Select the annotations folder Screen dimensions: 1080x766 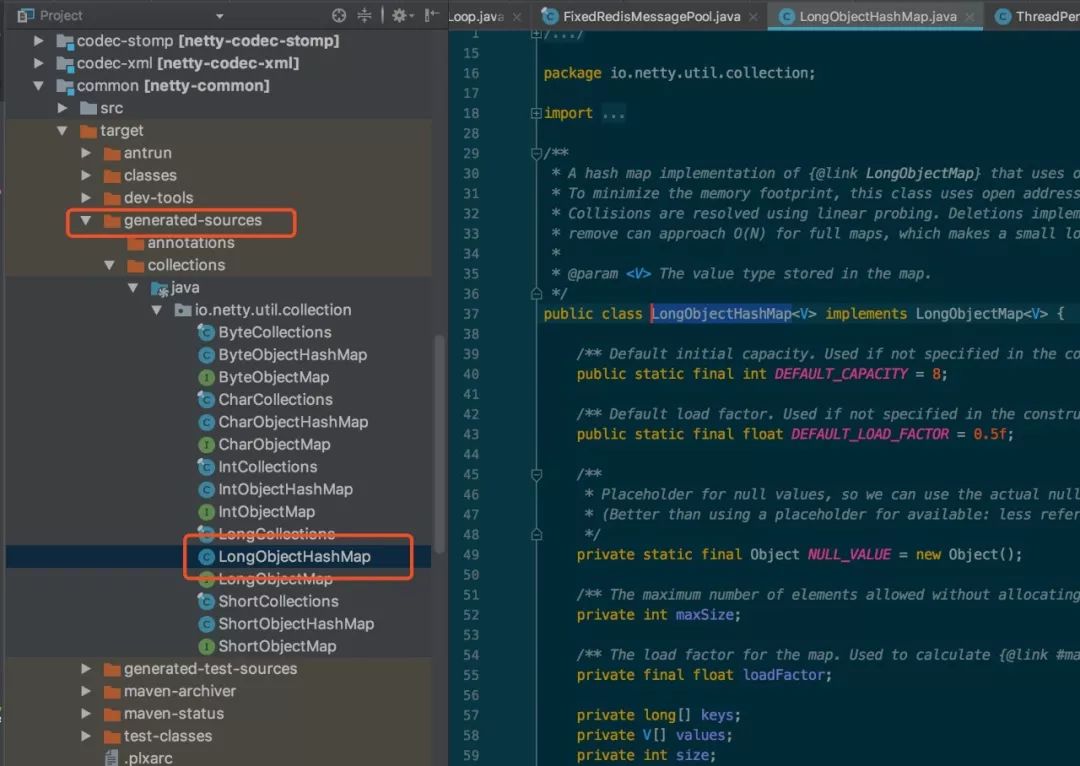pos(181,242)
